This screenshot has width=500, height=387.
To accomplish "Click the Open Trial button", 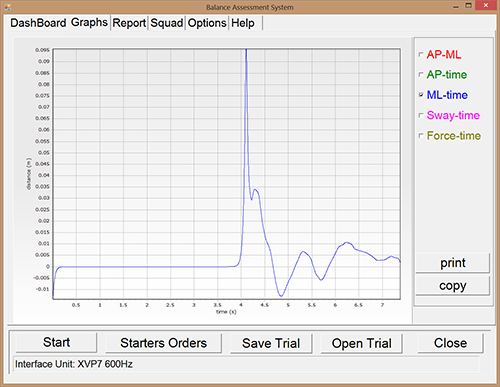I will (362, 343).
